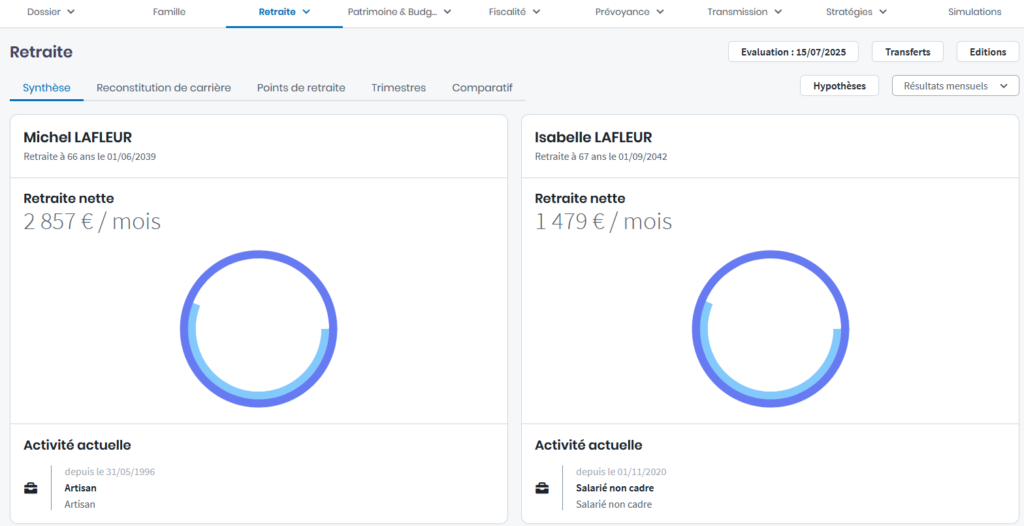Click Michel's briefcase activity icon
Screen dimensions: 1024x526
point(31,488)
